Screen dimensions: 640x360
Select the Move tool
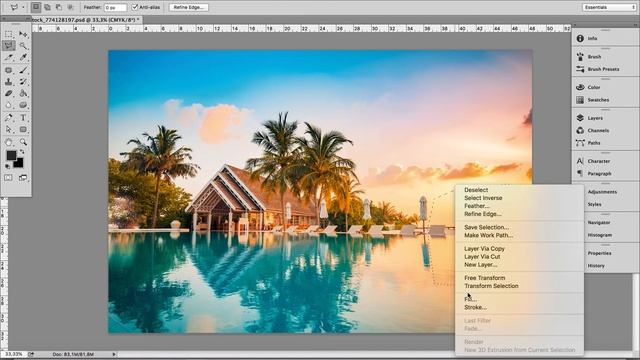pyautogui.click(x=23, y=34)
